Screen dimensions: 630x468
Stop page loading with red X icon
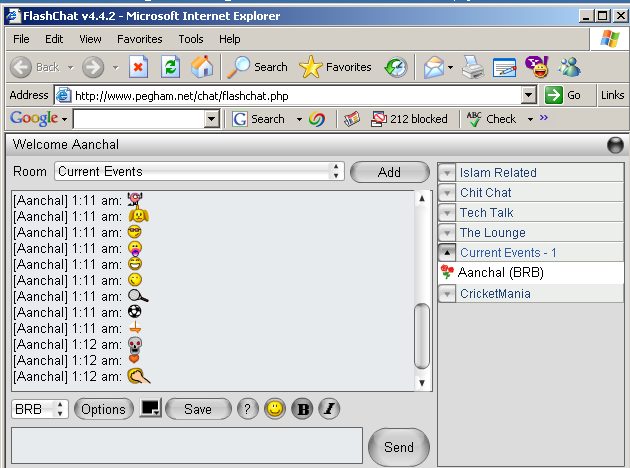click(x=138, y=67)
